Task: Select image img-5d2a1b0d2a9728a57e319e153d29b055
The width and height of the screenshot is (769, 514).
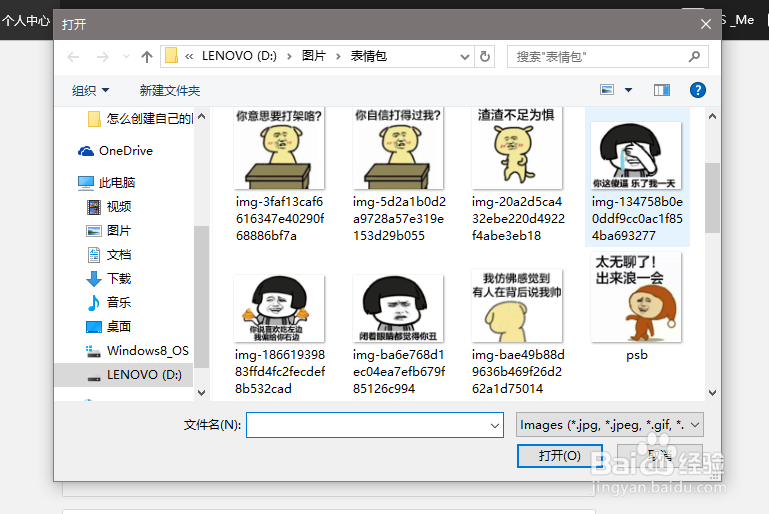Action: [399, 176]
